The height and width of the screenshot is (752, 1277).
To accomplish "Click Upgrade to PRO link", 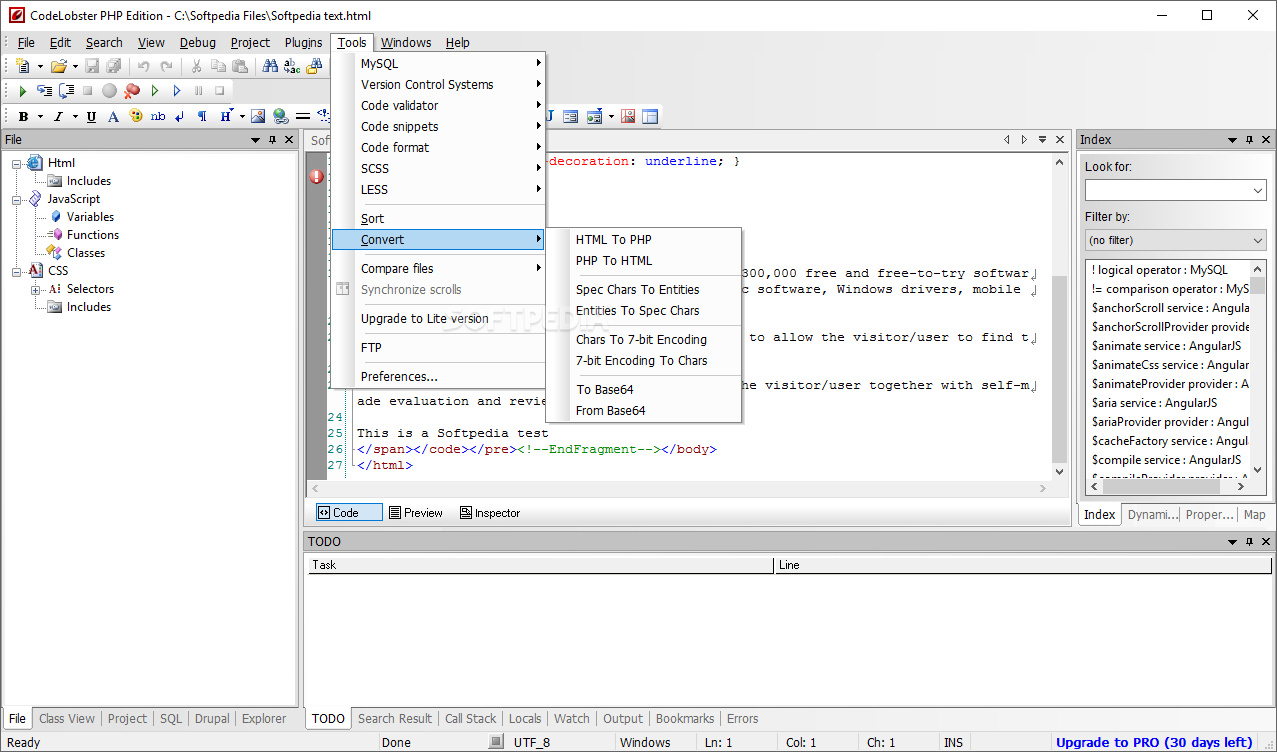I will coord(1154,742).
